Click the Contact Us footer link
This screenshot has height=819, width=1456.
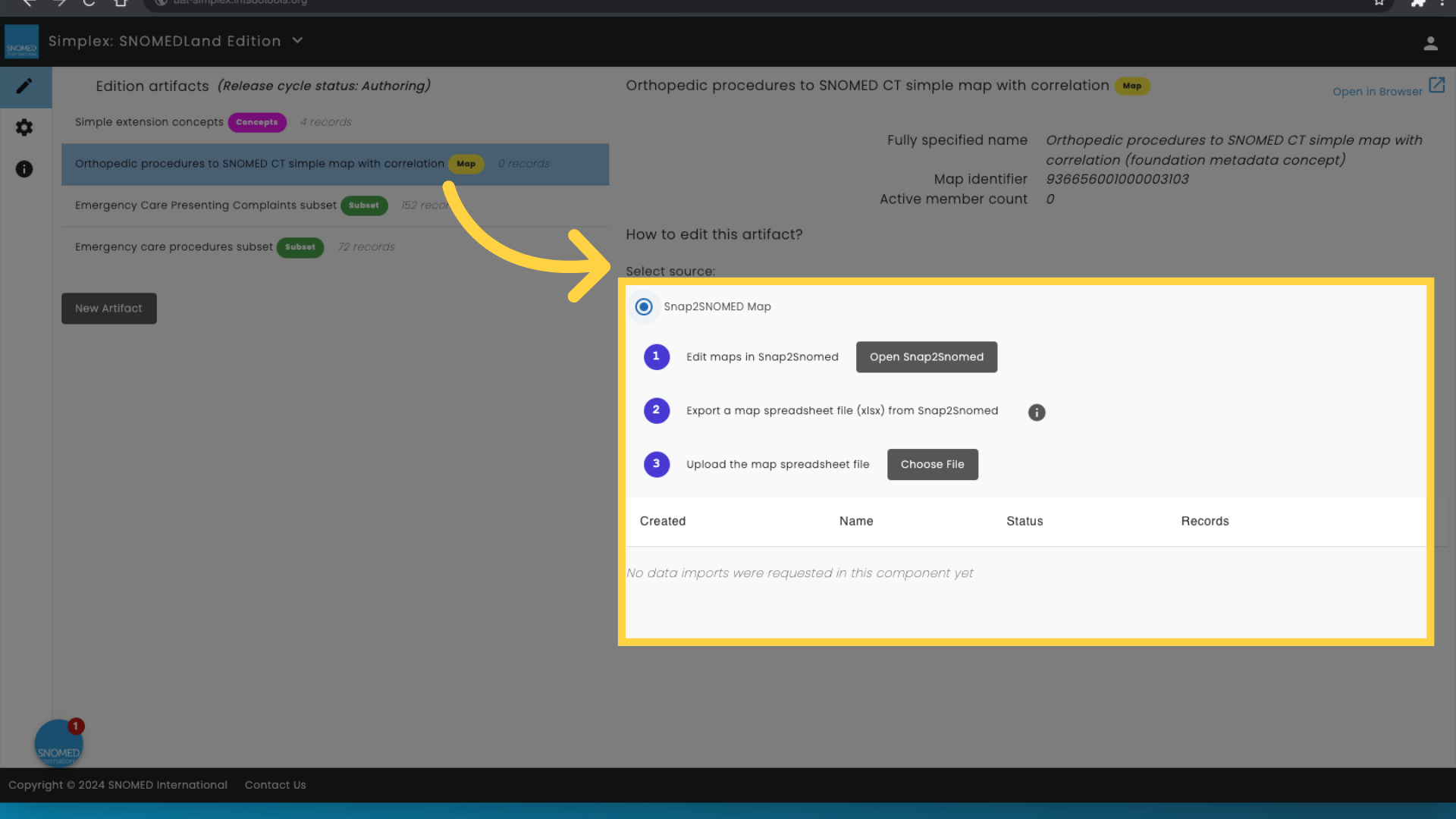tap(275, 786)
